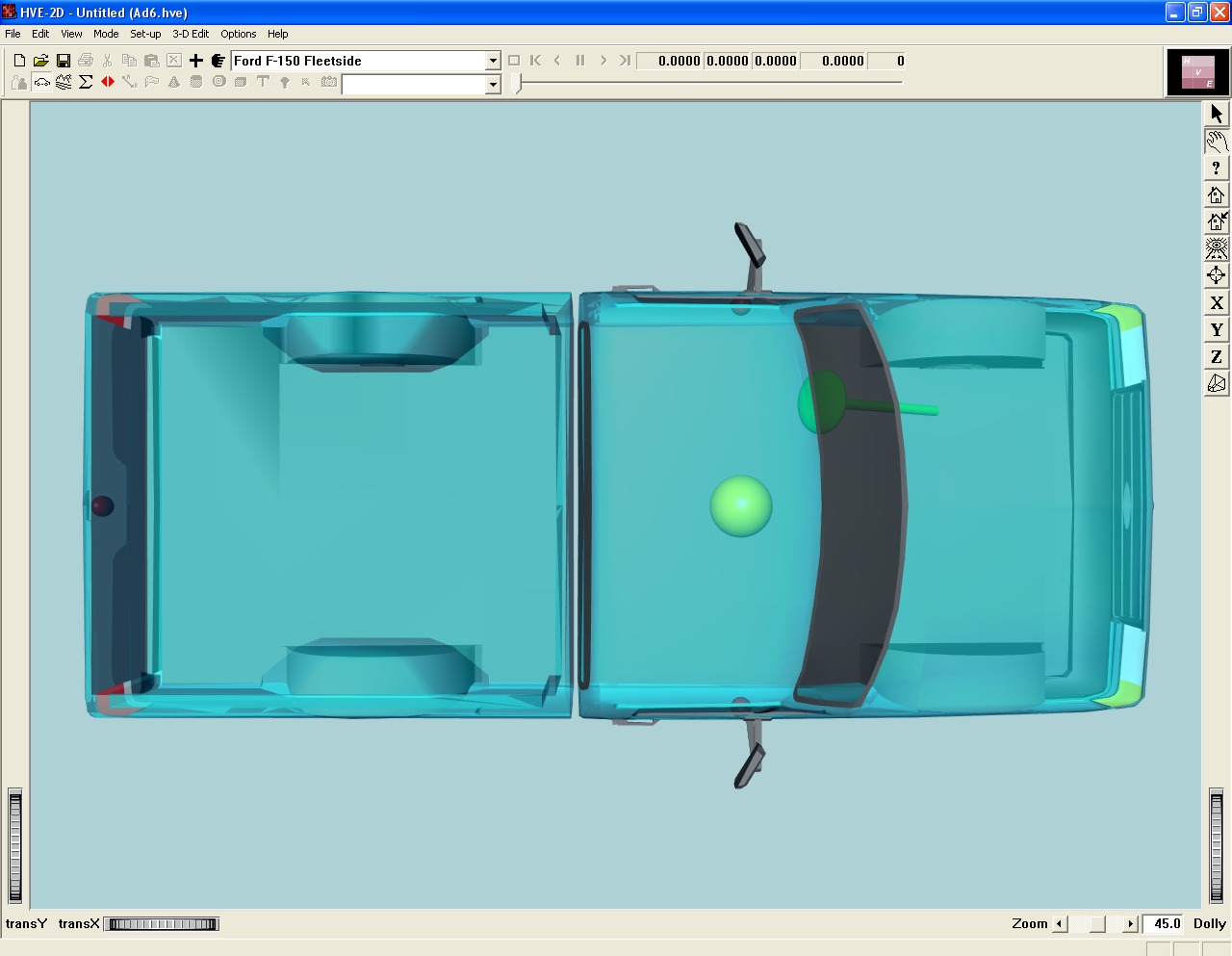Image resolution: width=1232 pixels, height=956 pixels.
Task: Activate the hand viewer tool
Action: (x=1217, y=142)
